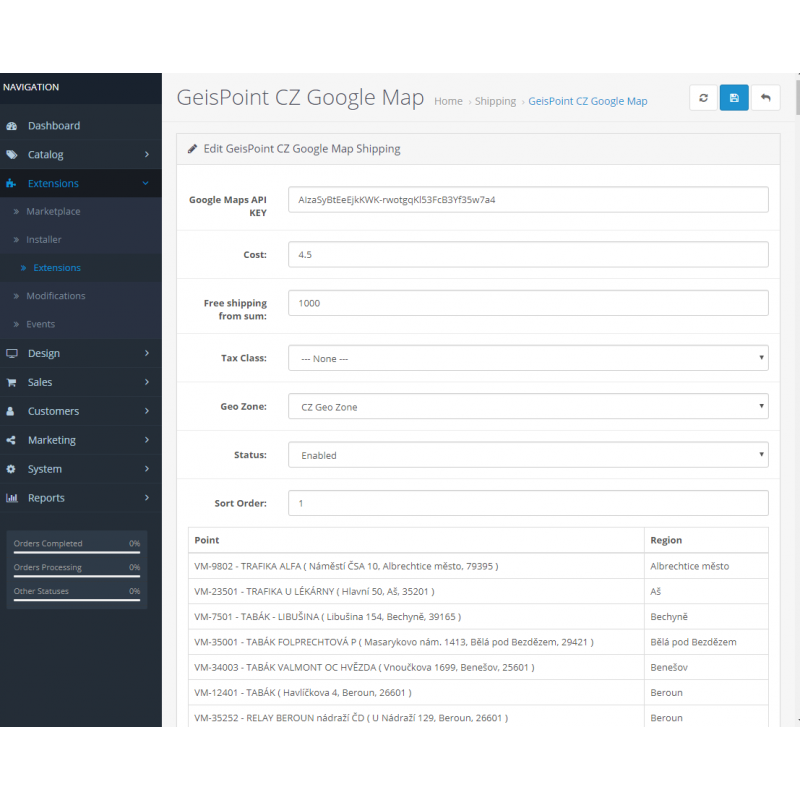The image size is (800, 800).
Task: Click the Cost input field
Action: (528, 255)
